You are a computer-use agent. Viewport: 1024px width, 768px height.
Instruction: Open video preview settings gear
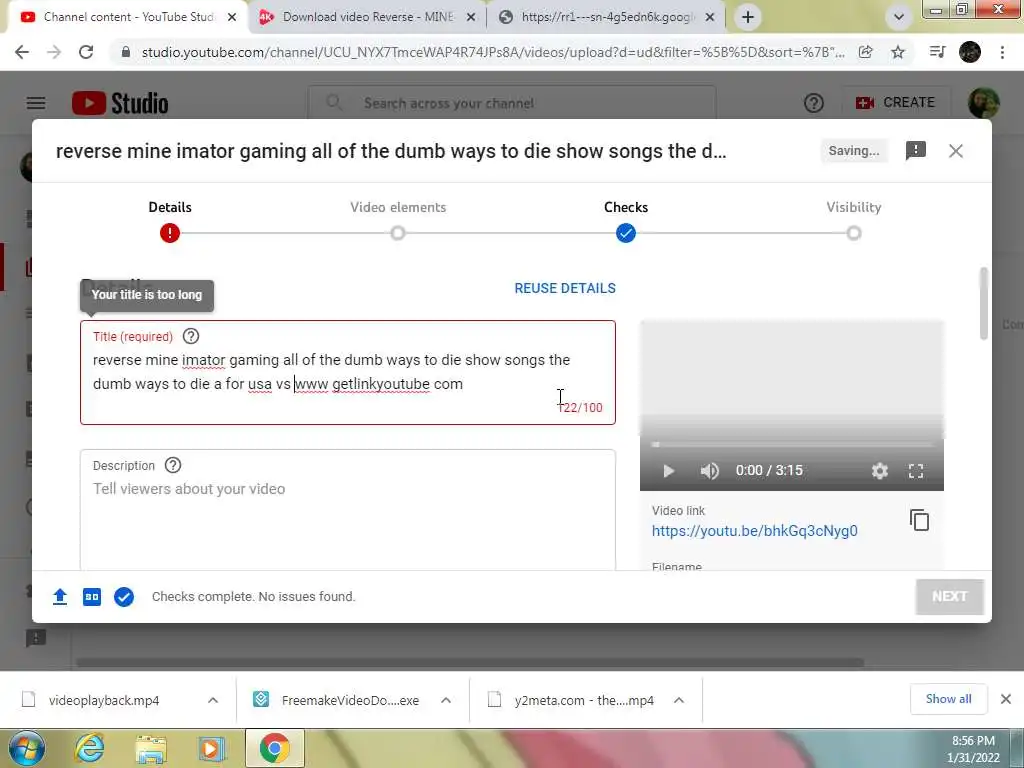point(880,471)
